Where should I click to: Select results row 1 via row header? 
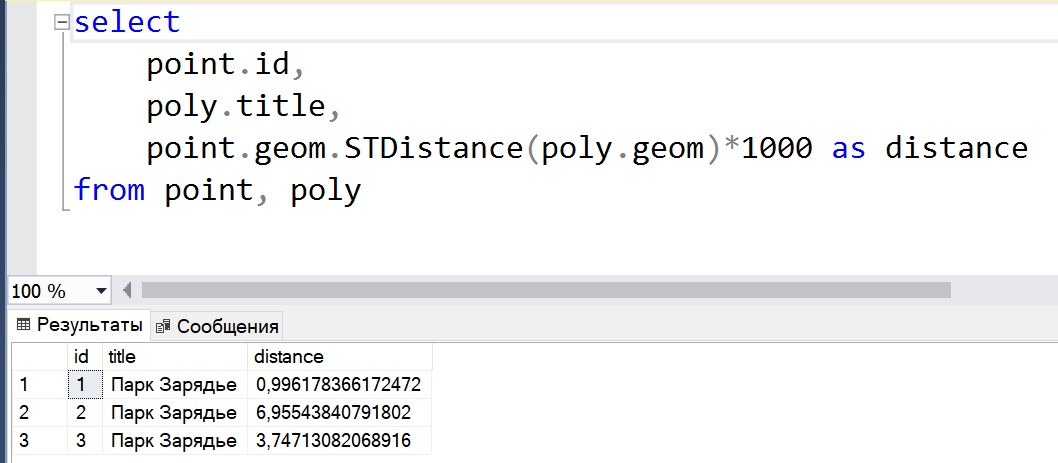click(x=38, y=384)
